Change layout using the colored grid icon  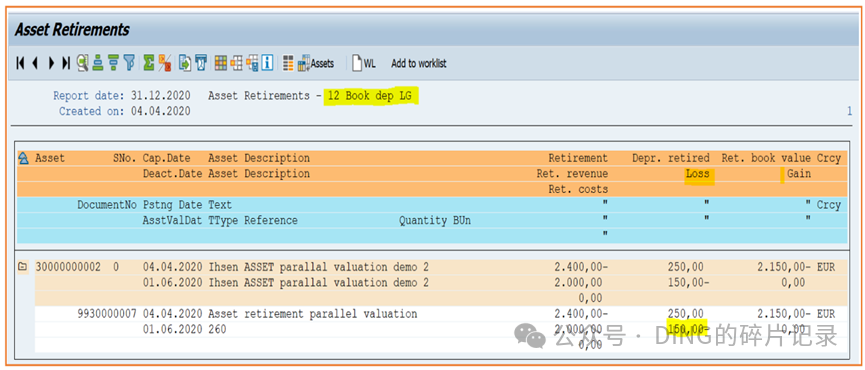(x=221, y=63)
